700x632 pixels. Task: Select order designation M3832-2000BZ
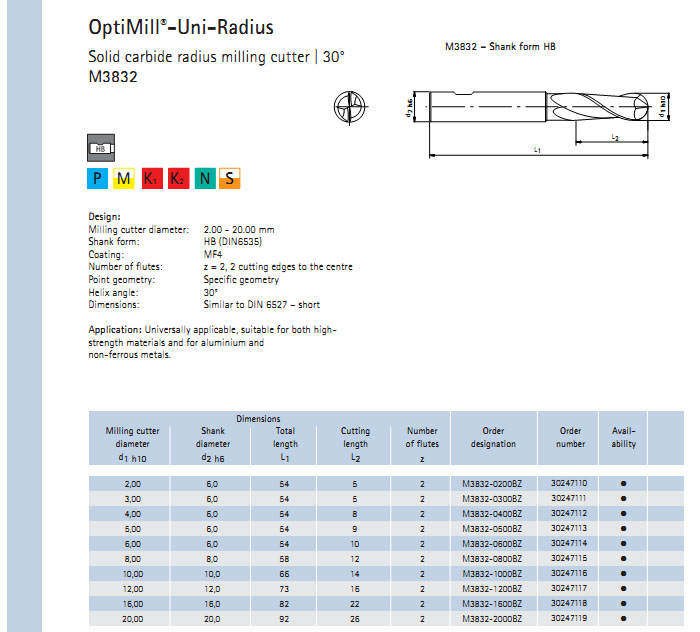[492, 620]
